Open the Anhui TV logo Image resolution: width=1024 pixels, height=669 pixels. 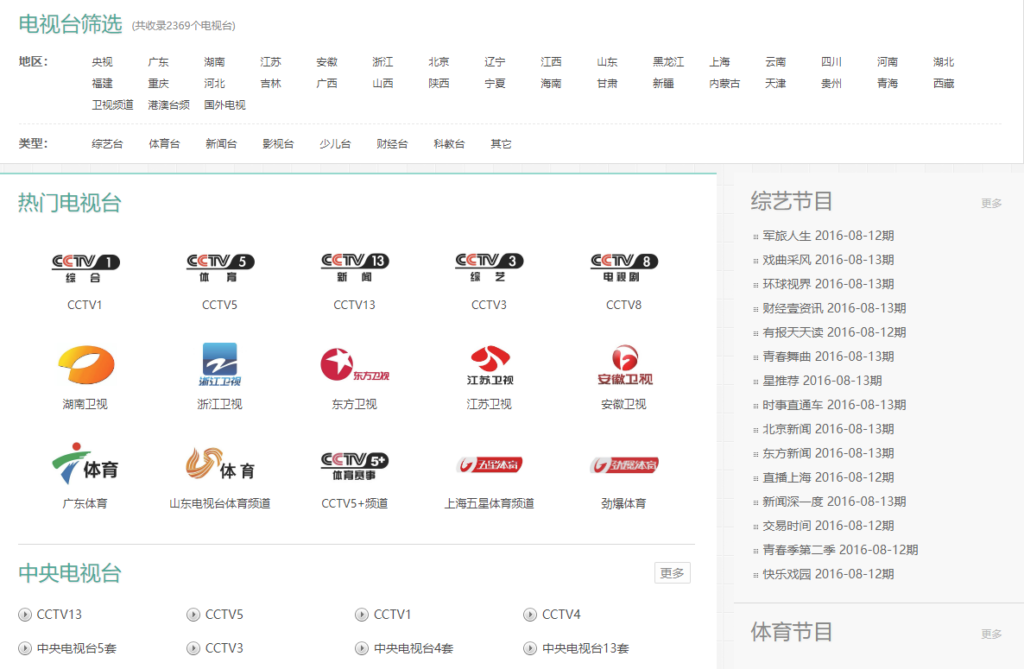pyautogui.click(x=624, y=366)
